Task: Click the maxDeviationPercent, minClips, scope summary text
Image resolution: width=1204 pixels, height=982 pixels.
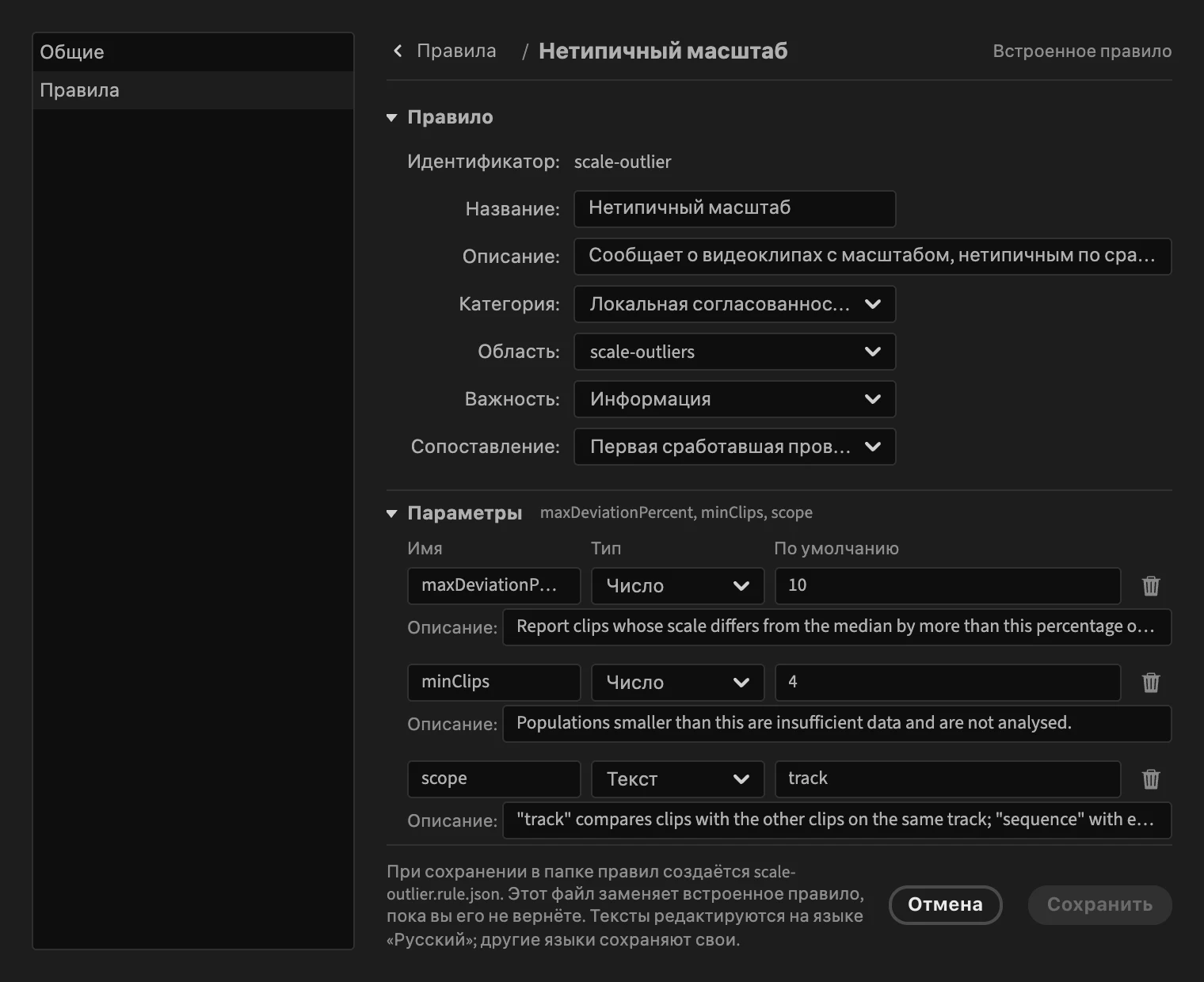Action: pos(676,513)
